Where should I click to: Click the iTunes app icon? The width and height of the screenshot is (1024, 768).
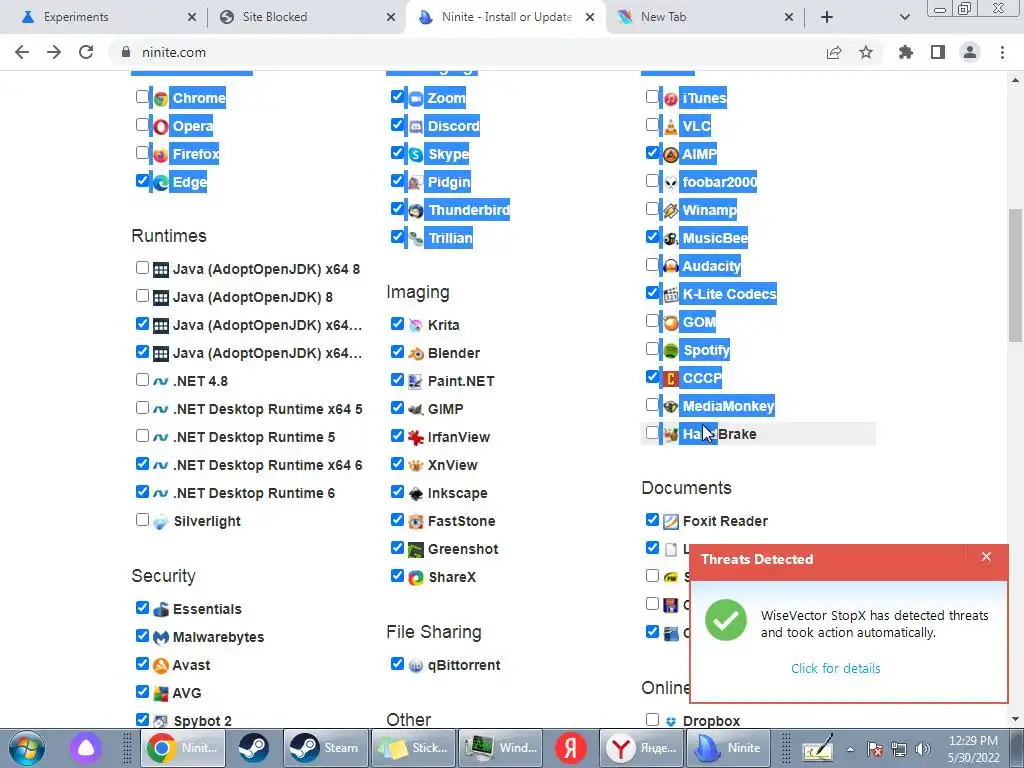(x=671, y=99)
